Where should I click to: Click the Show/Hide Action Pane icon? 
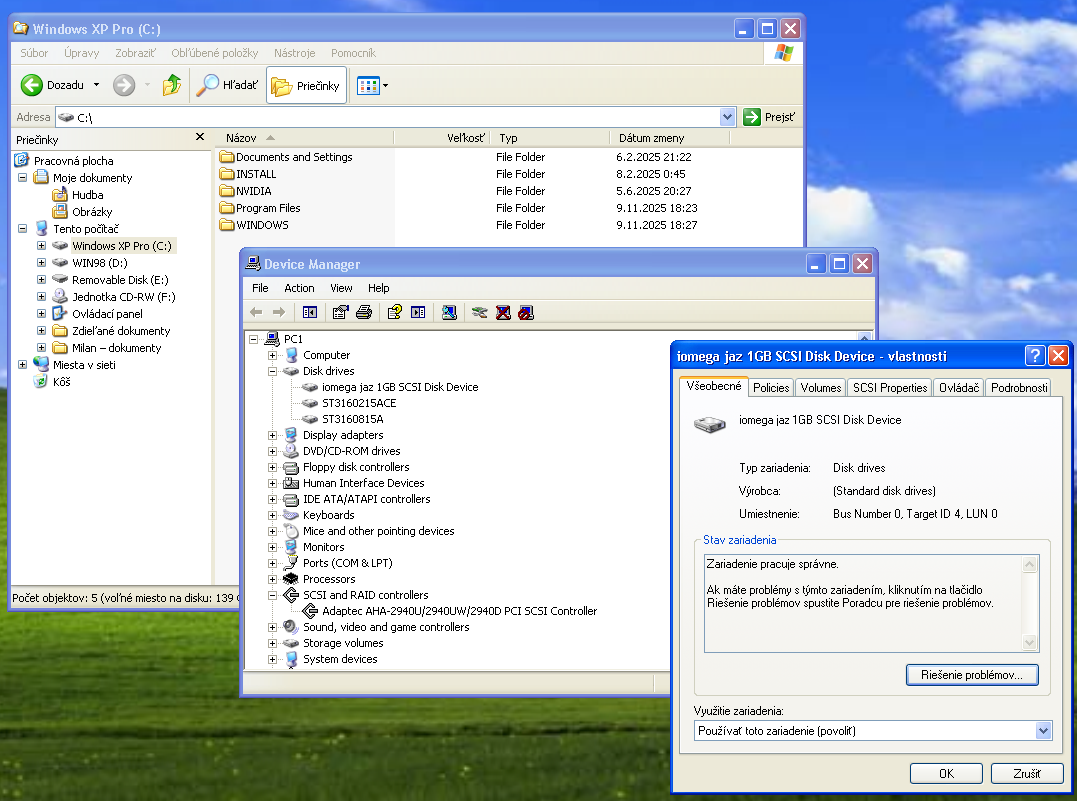pyautogui.click(x=418, y=313)
